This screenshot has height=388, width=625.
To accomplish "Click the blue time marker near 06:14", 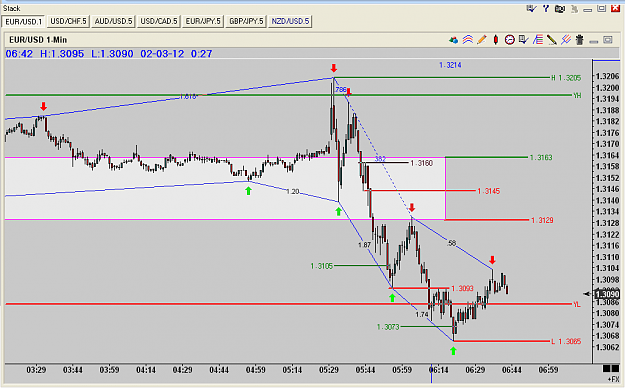I will pos(431,374).
